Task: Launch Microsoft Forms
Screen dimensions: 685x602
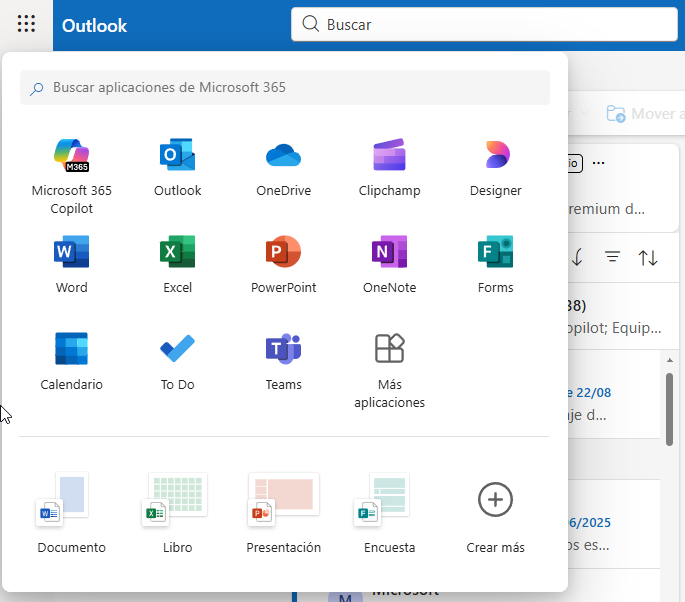Action: (495, 265)
